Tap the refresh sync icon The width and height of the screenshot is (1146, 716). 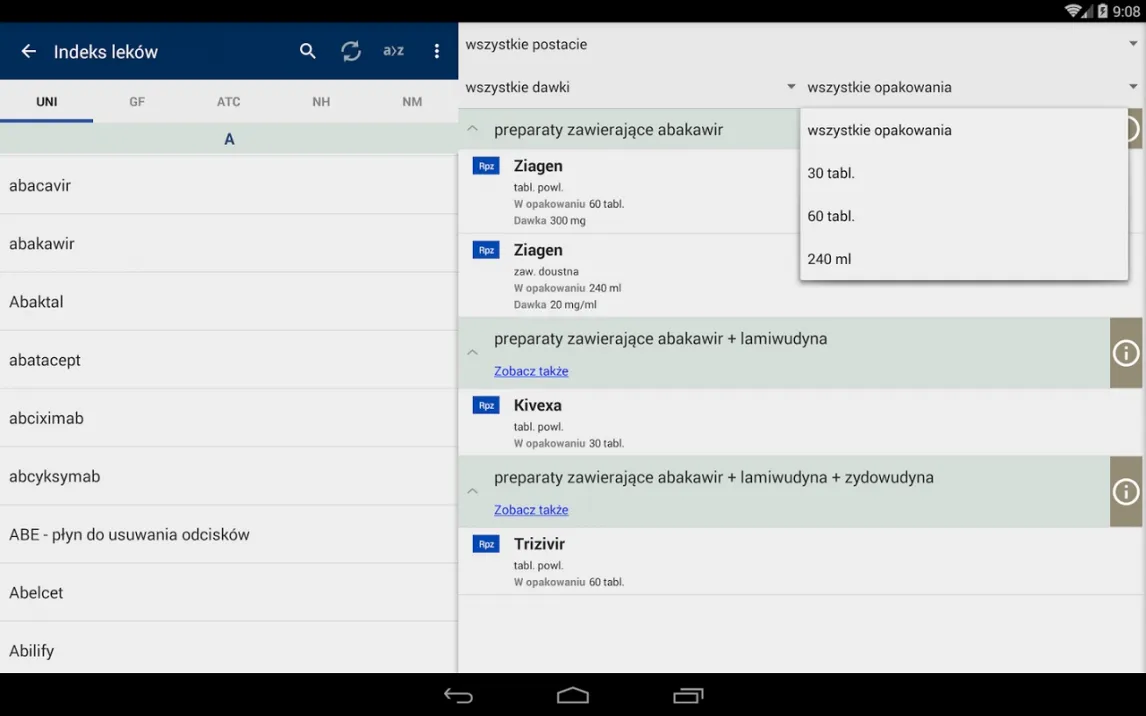(x=351, y=52)
